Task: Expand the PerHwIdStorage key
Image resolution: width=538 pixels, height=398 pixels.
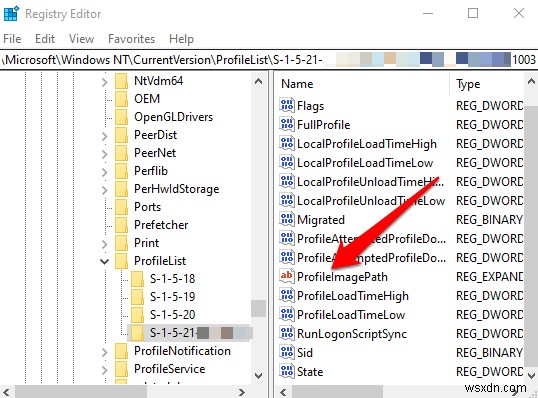Action: 105,190
